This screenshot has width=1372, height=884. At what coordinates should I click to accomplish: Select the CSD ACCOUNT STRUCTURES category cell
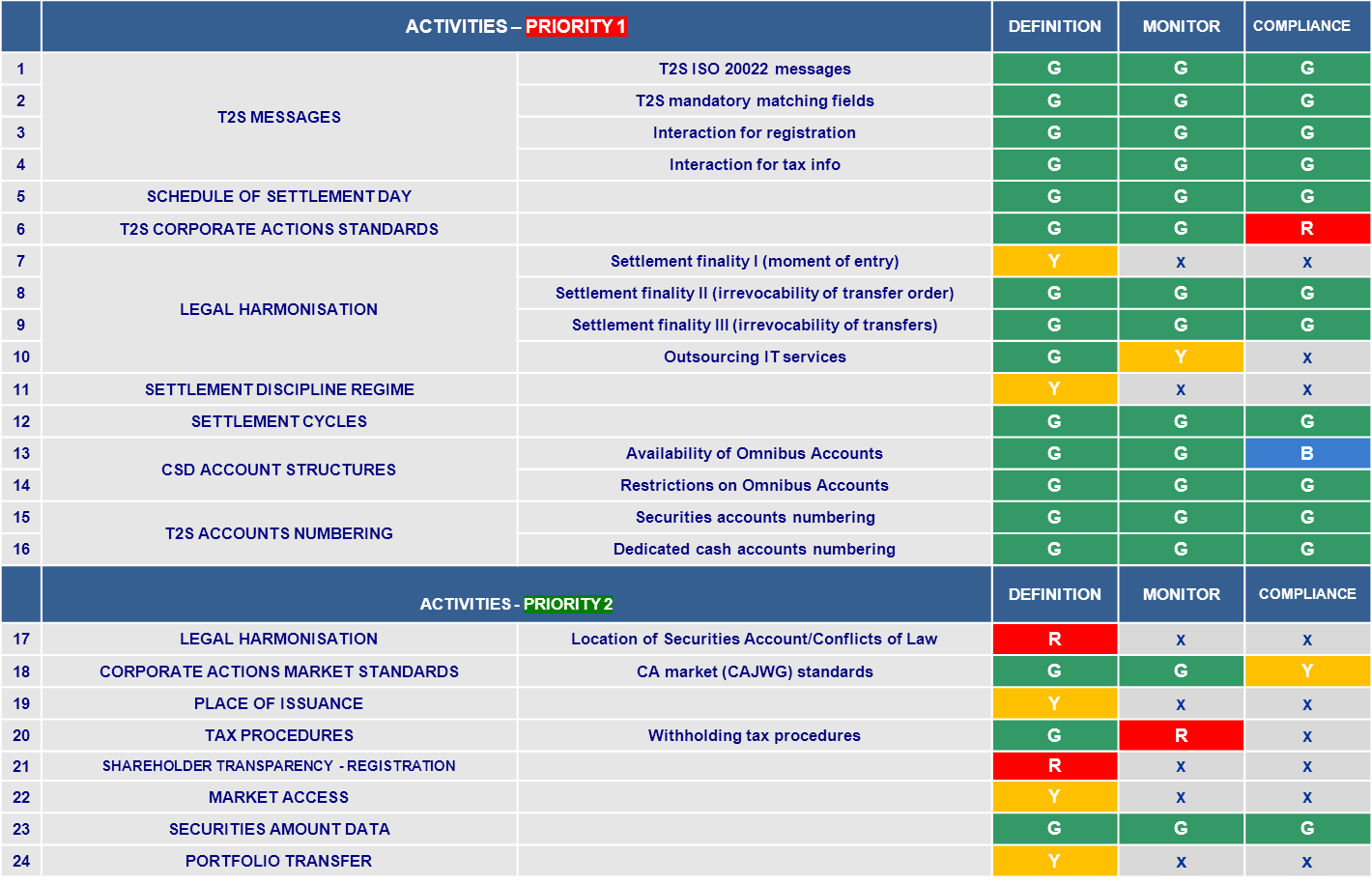pos(278,470)
